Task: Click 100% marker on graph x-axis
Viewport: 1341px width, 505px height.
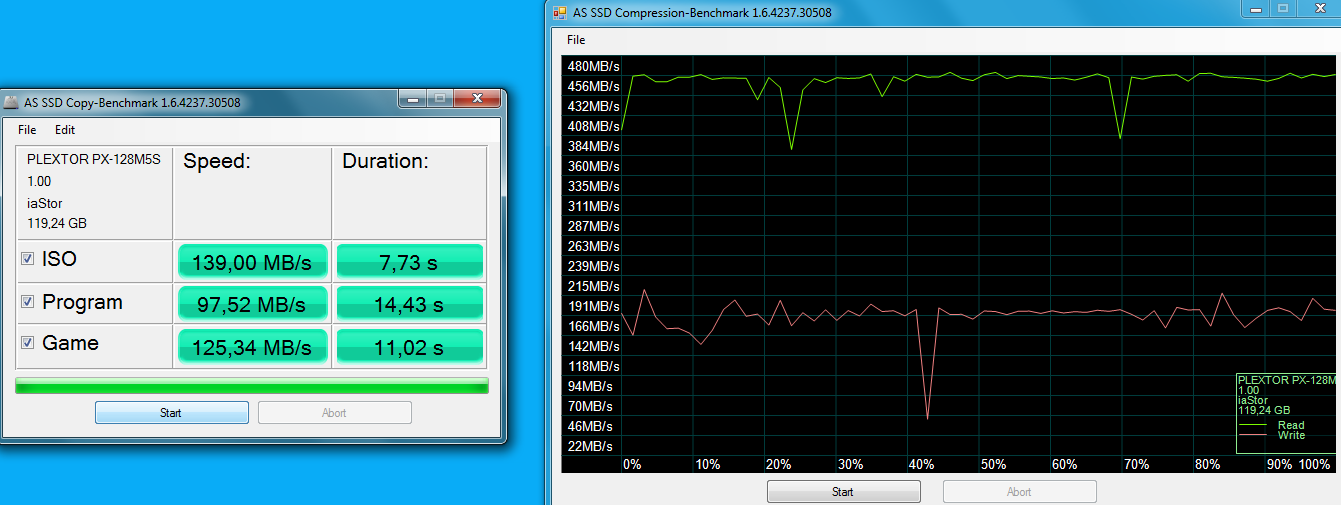Action: (x=1316, y=465)
